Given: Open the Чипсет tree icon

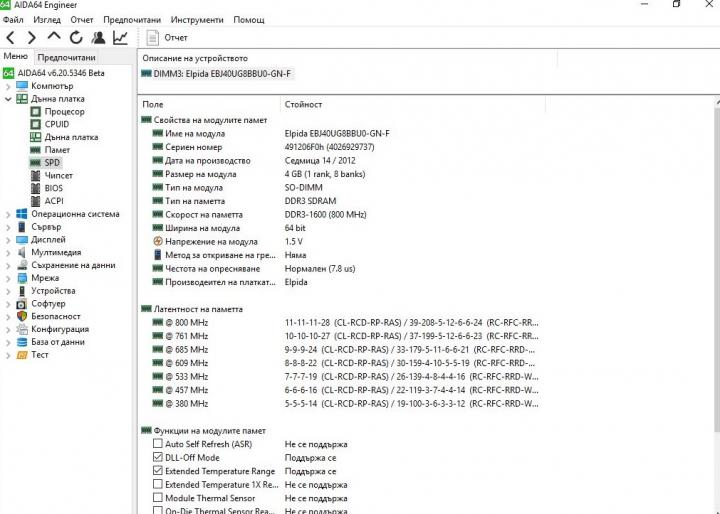Looking at the screenshot, I should tap(35, 175).
